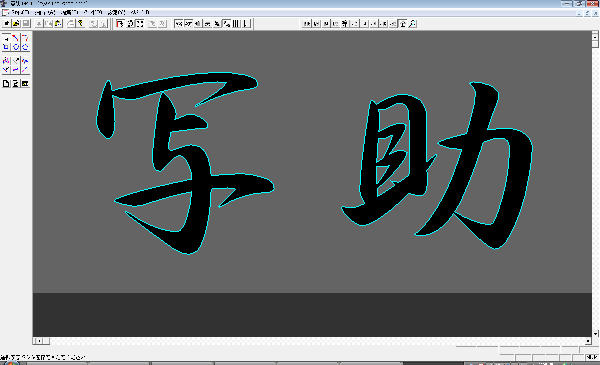Click the New file toolbar icon
600x365 pixels.
click(x=7, y=24)
